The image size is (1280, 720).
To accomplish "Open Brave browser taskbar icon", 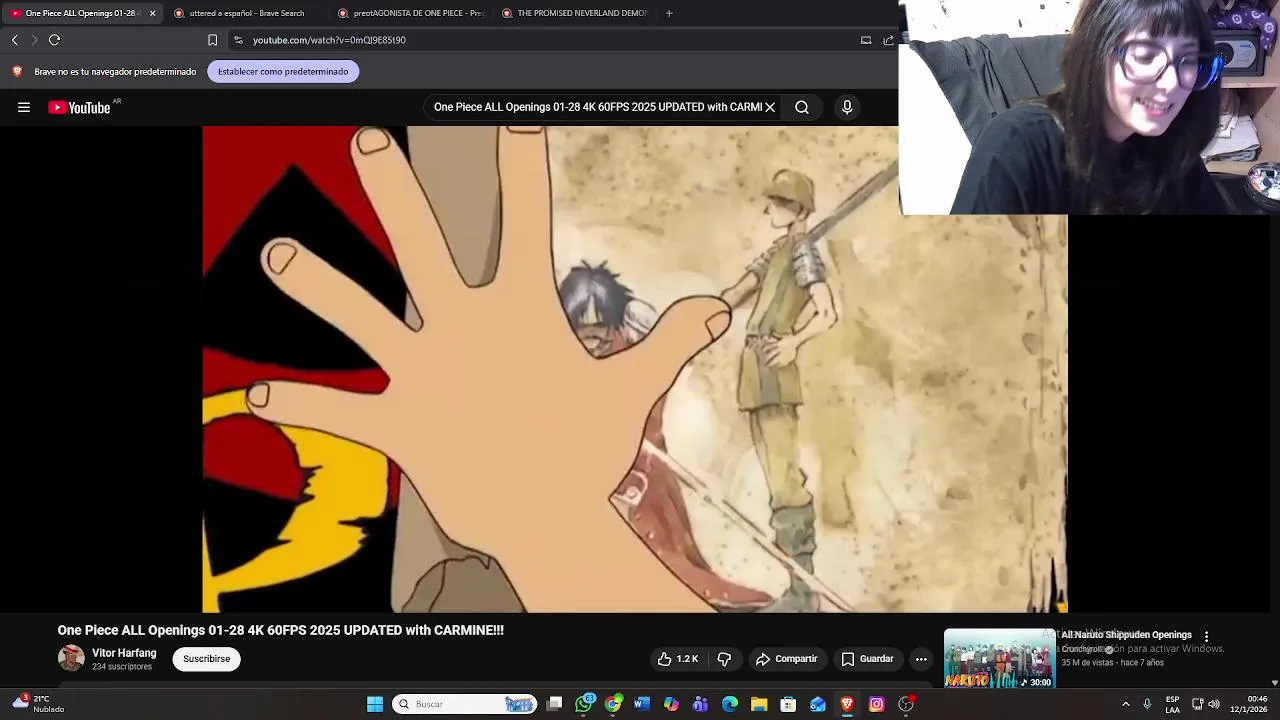I will click(x=847, y=704).
